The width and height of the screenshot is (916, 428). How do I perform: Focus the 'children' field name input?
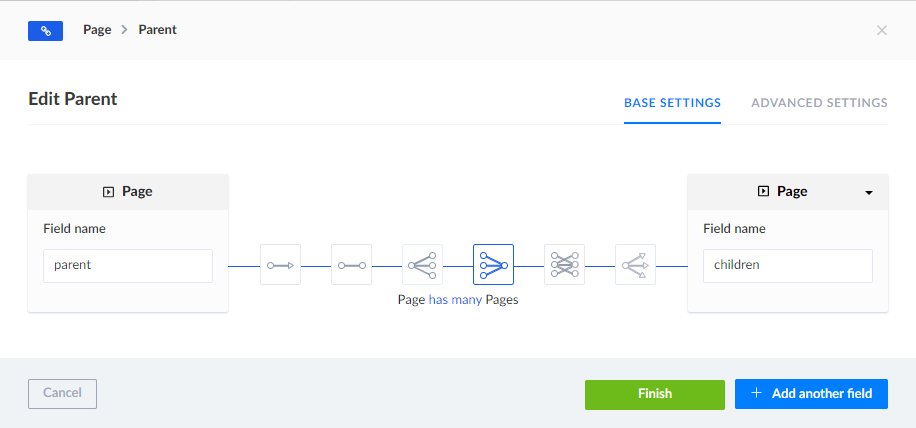[788, 266]
